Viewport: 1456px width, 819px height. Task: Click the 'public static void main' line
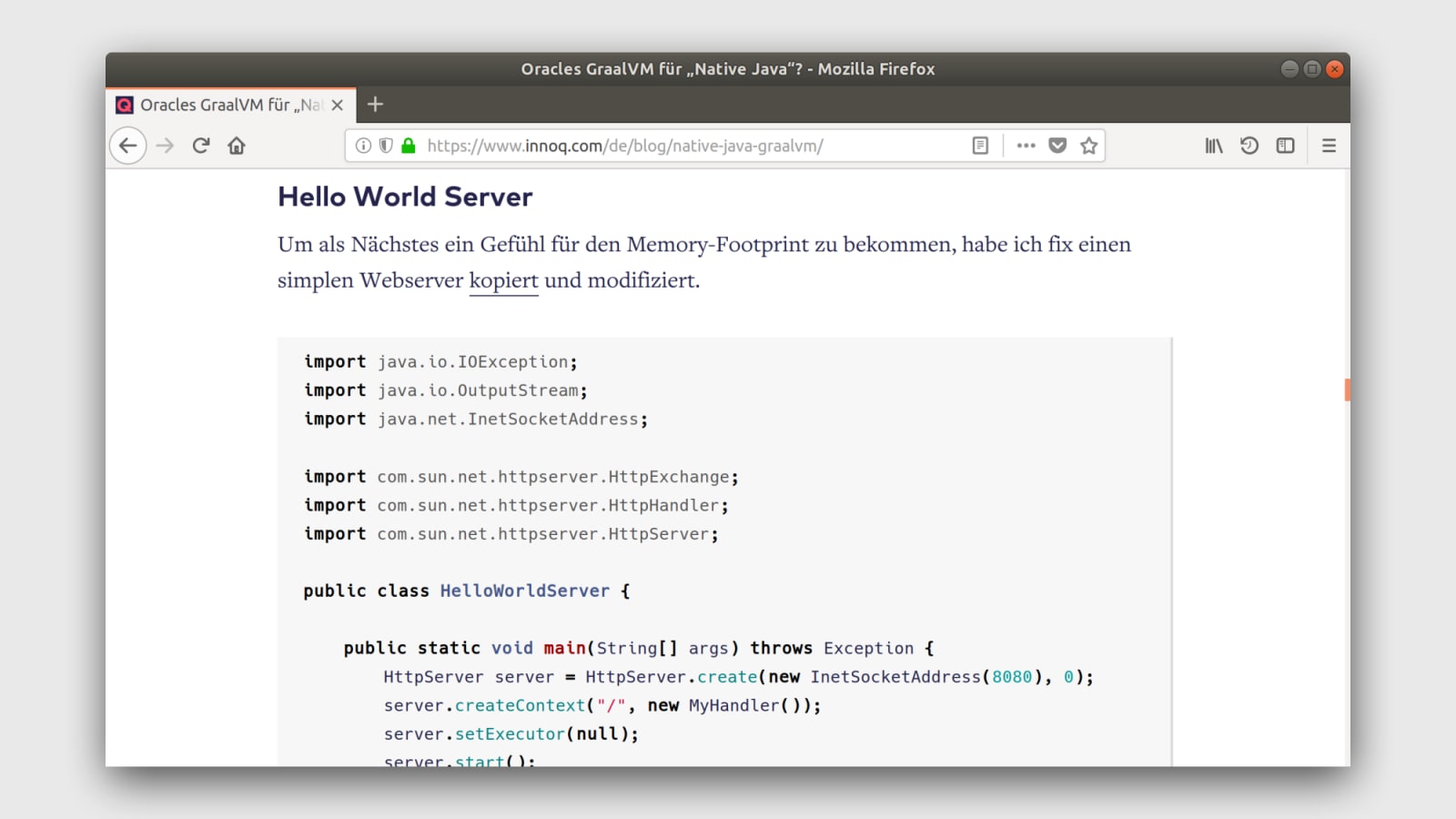point(639,648)
